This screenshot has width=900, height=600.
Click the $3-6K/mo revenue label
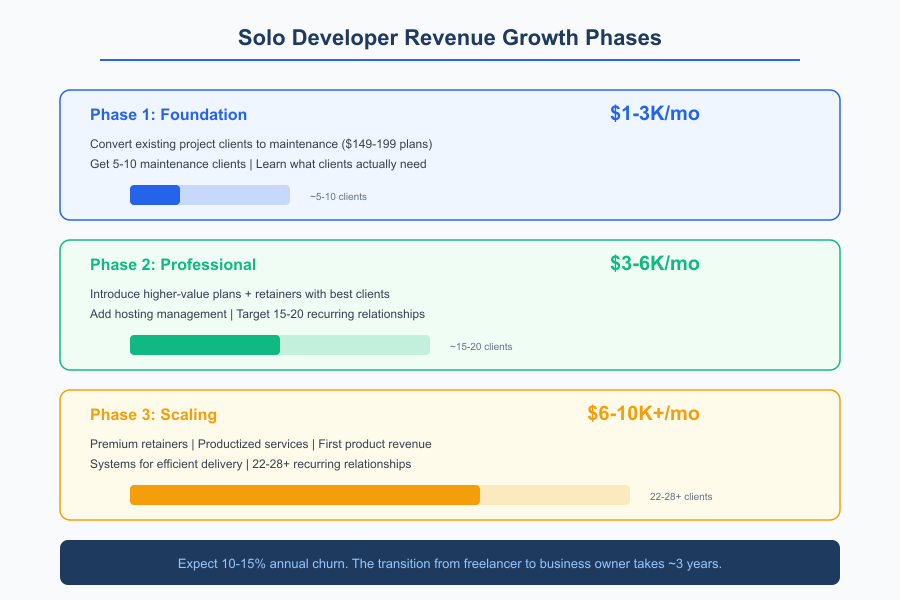point(655,263)
